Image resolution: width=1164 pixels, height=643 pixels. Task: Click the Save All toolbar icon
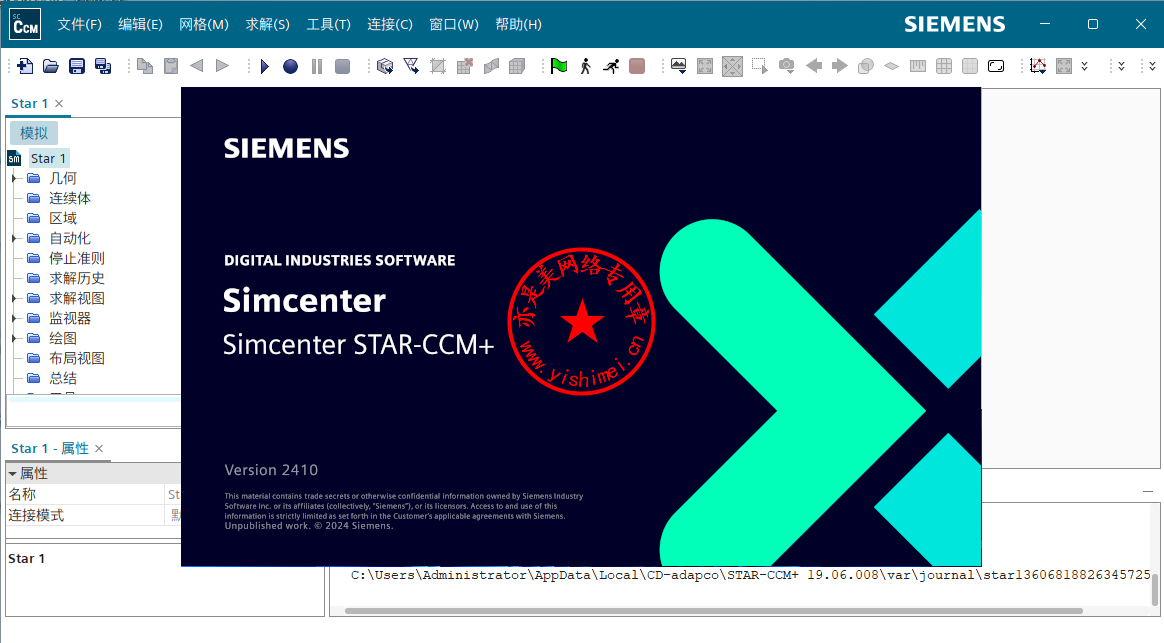pyautogui.click(x=102, y=66)
